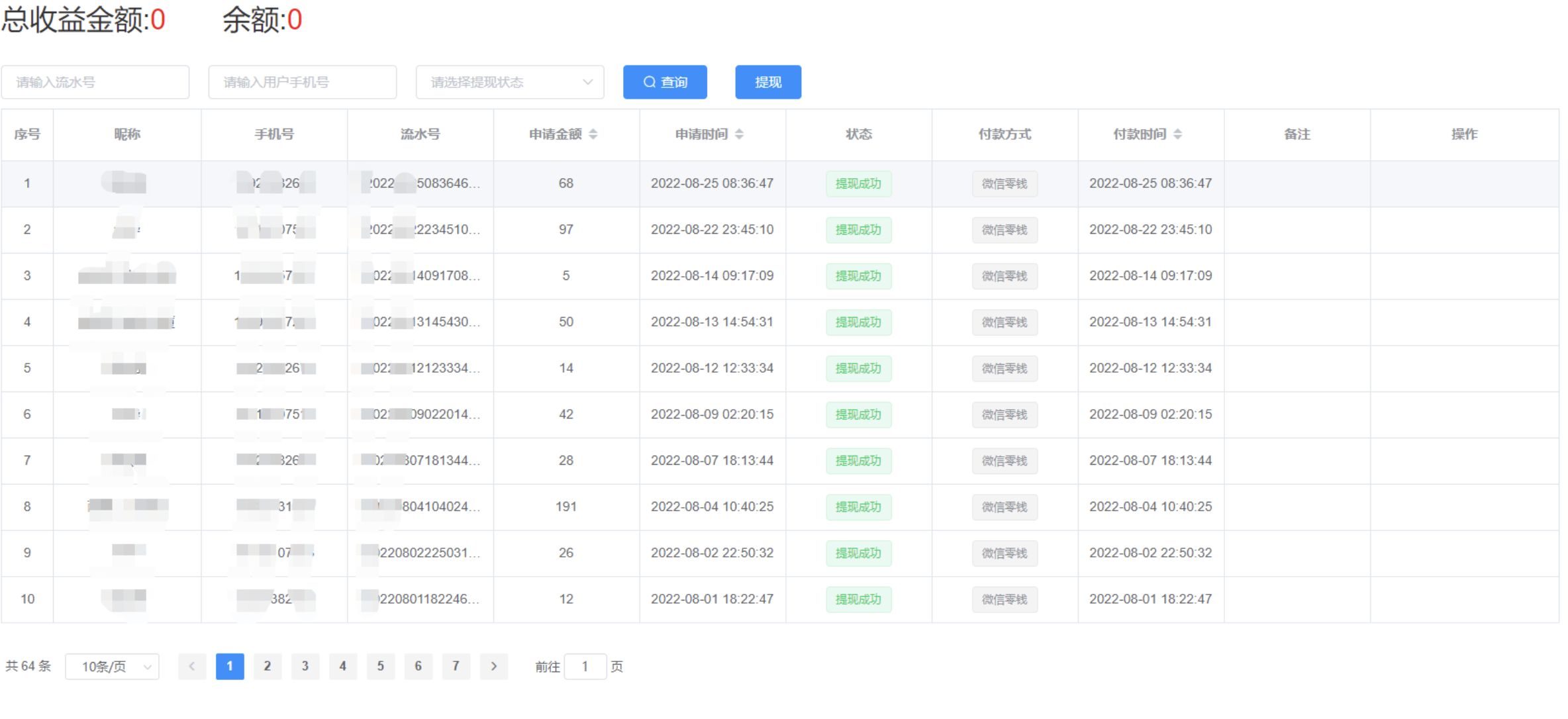
Task: Click the 查询 search button
Action: pyautogui.click(x=665, y=82)
